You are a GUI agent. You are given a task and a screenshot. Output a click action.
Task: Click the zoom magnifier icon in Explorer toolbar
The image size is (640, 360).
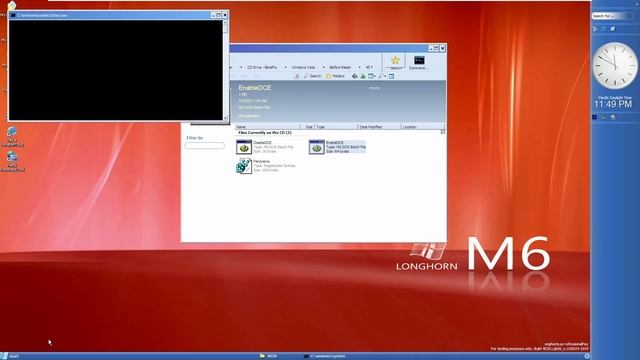(x=380, y=76)
